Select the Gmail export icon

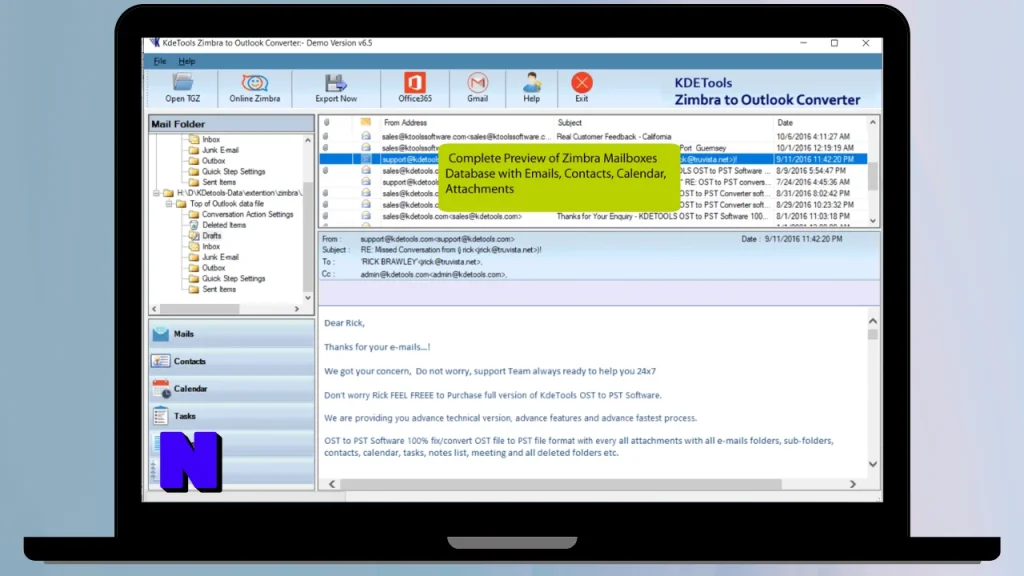coord(477,88)
